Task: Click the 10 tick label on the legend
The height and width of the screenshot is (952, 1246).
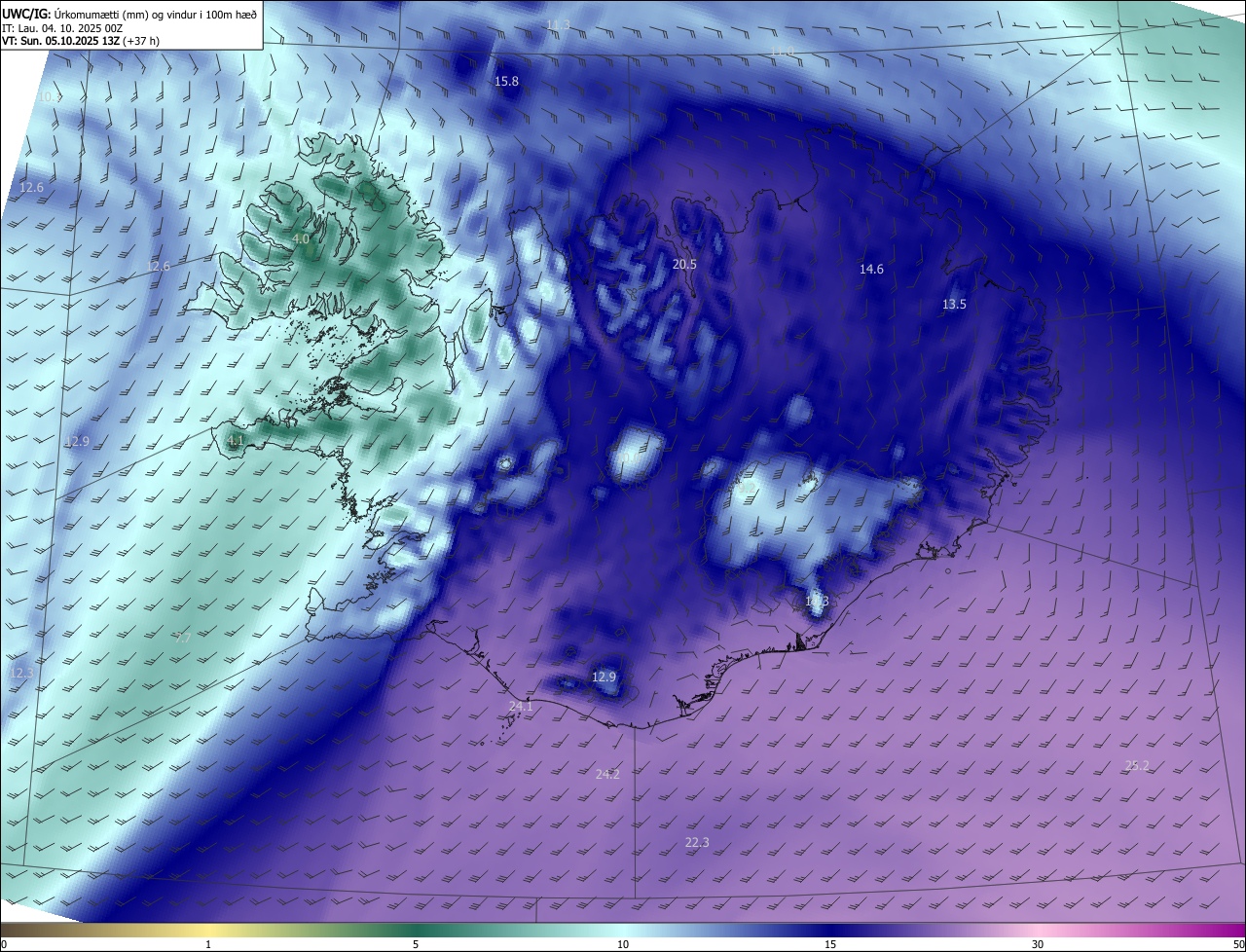Action: click(x=623, y=944)
